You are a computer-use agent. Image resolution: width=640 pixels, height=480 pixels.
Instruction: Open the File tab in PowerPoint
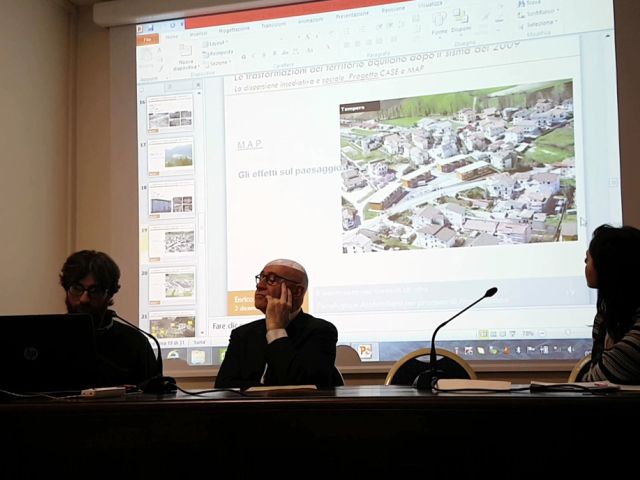(x=147, y=39)
